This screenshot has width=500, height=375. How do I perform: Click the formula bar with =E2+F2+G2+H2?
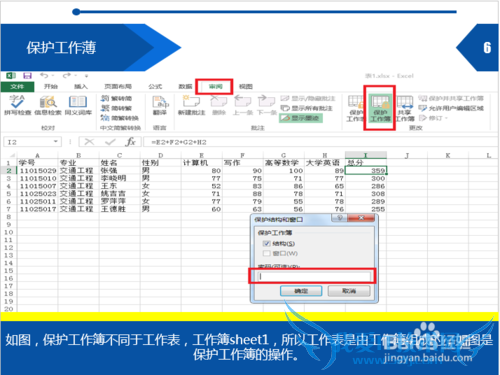click(x=320, y=142)
